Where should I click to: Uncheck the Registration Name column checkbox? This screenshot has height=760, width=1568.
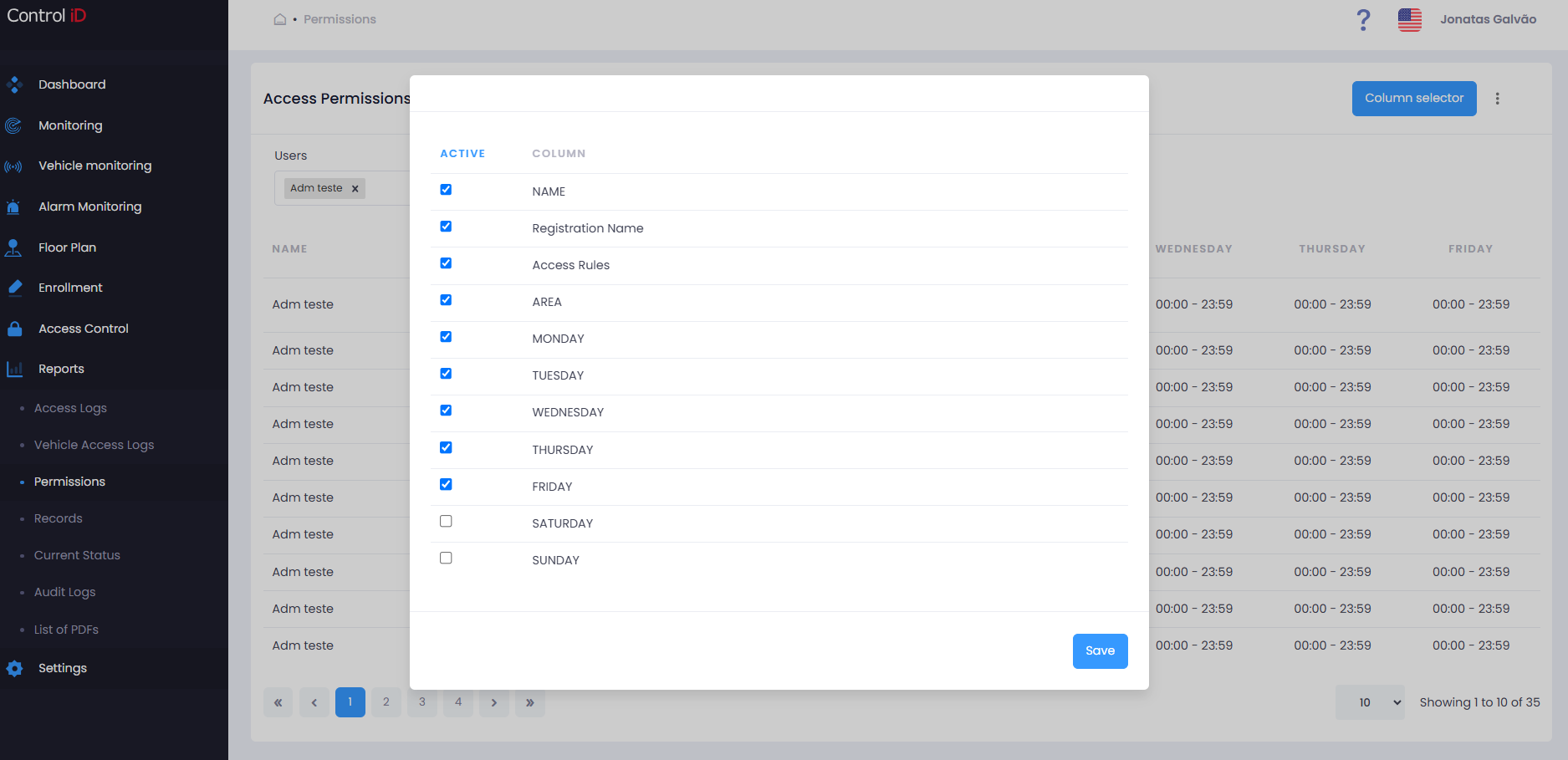click(x=446, y=227)
